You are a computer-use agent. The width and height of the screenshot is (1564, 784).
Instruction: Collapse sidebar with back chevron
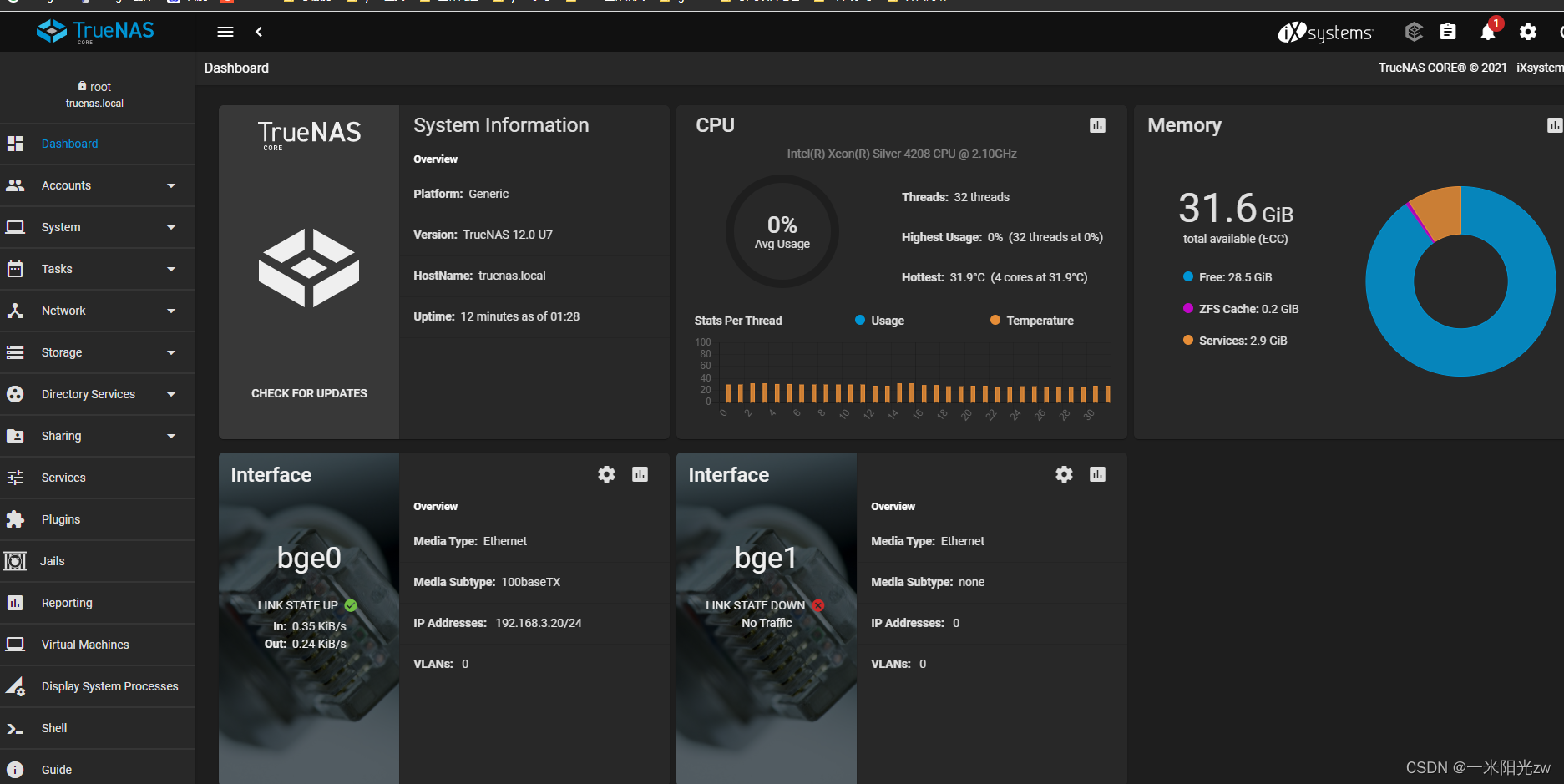[259, 32]
